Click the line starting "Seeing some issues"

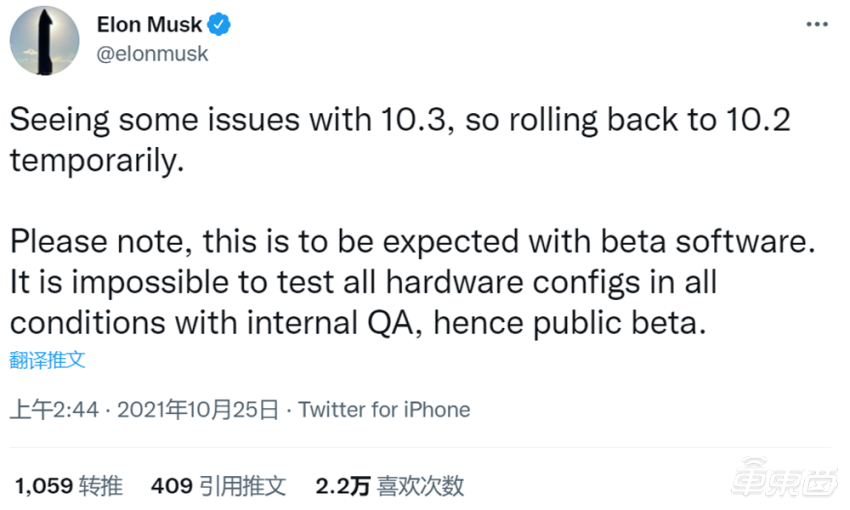400,122
